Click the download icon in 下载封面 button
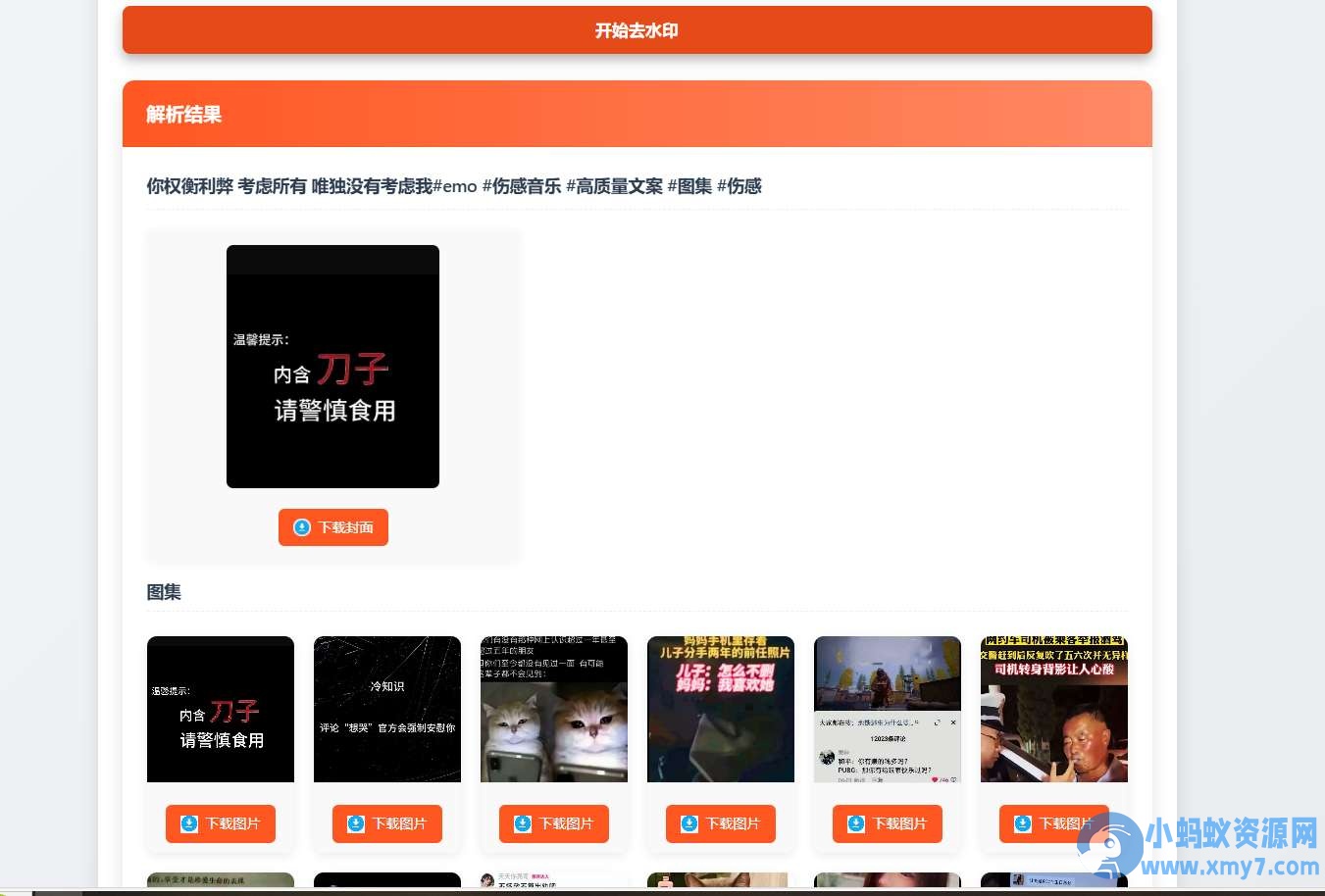The height and width of the screenshot is (896, 1325). coord(302,527)
